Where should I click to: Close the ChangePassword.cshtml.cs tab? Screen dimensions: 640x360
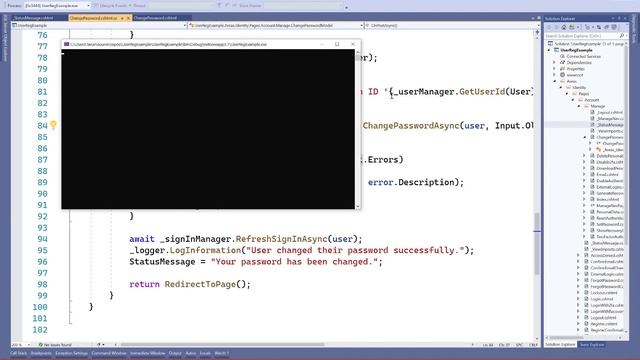coord(128,18)
